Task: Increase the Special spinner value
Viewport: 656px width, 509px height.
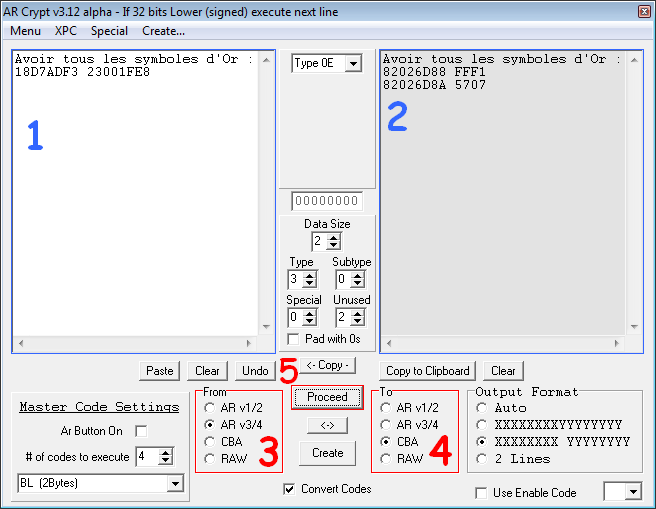Action: 310,314
